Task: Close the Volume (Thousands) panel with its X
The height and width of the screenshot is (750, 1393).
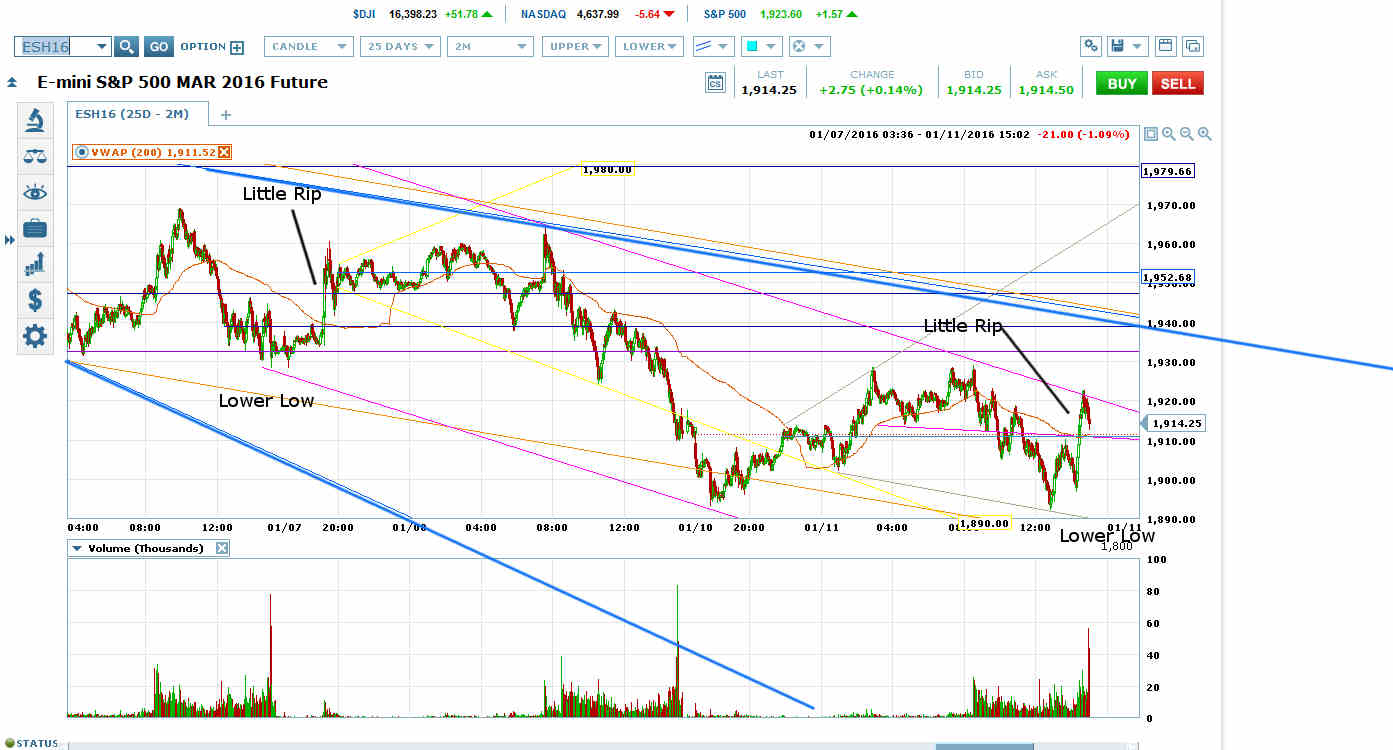Action: 222,548
